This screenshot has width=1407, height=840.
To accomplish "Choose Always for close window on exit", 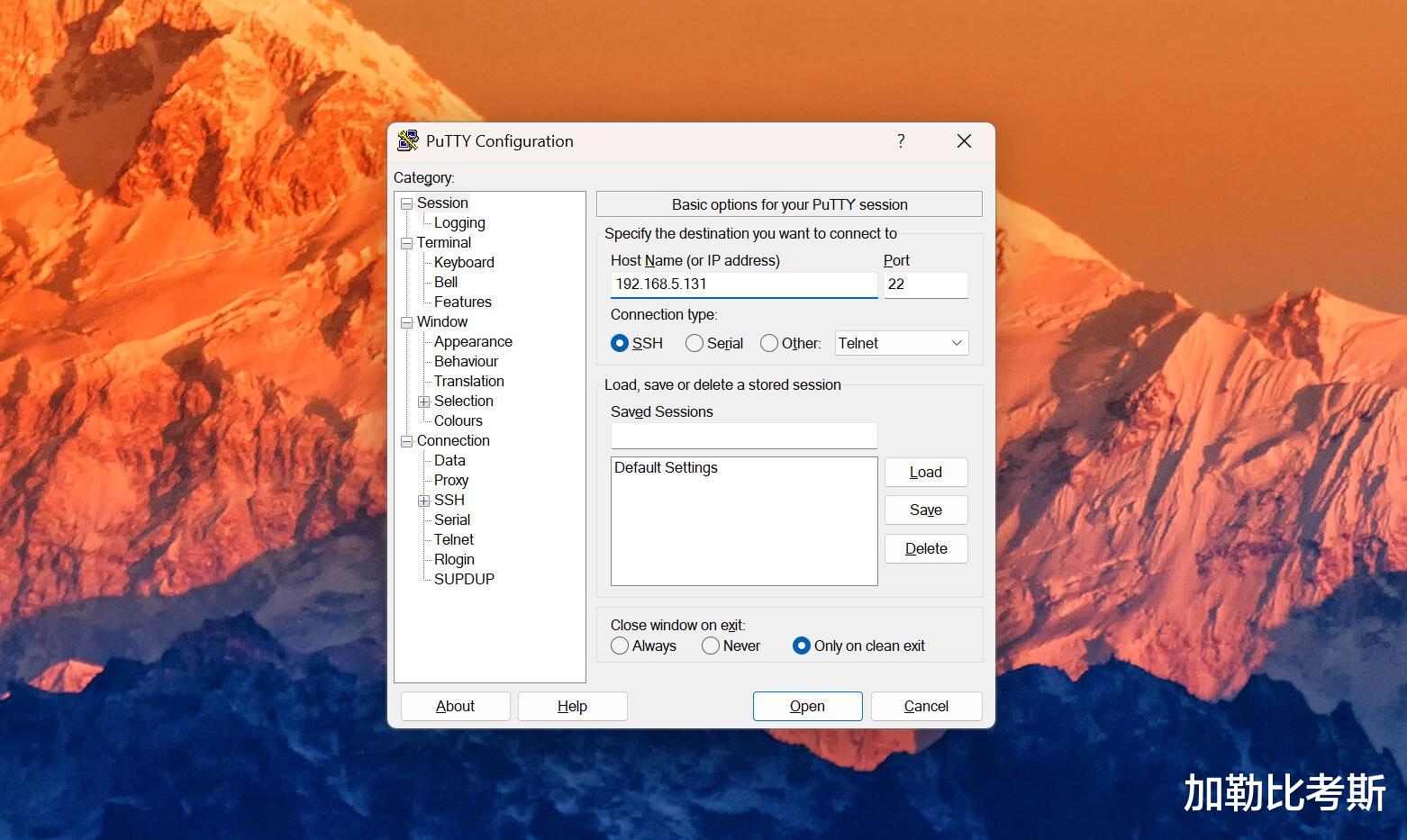I will pyautogui.click(x=620, y=646).
